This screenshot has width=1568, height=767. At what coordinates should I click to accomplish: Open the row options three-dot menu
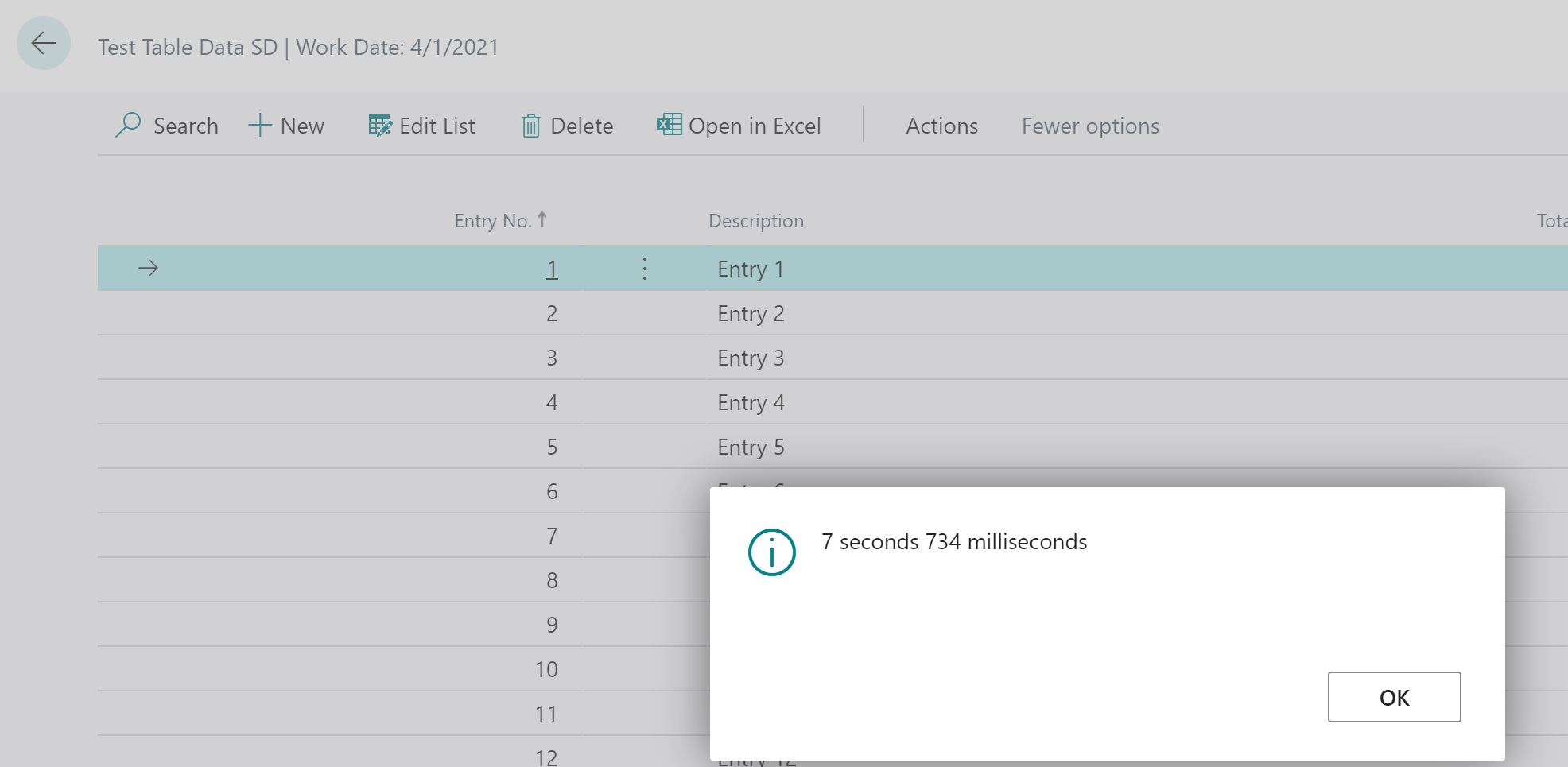point(645,269)
